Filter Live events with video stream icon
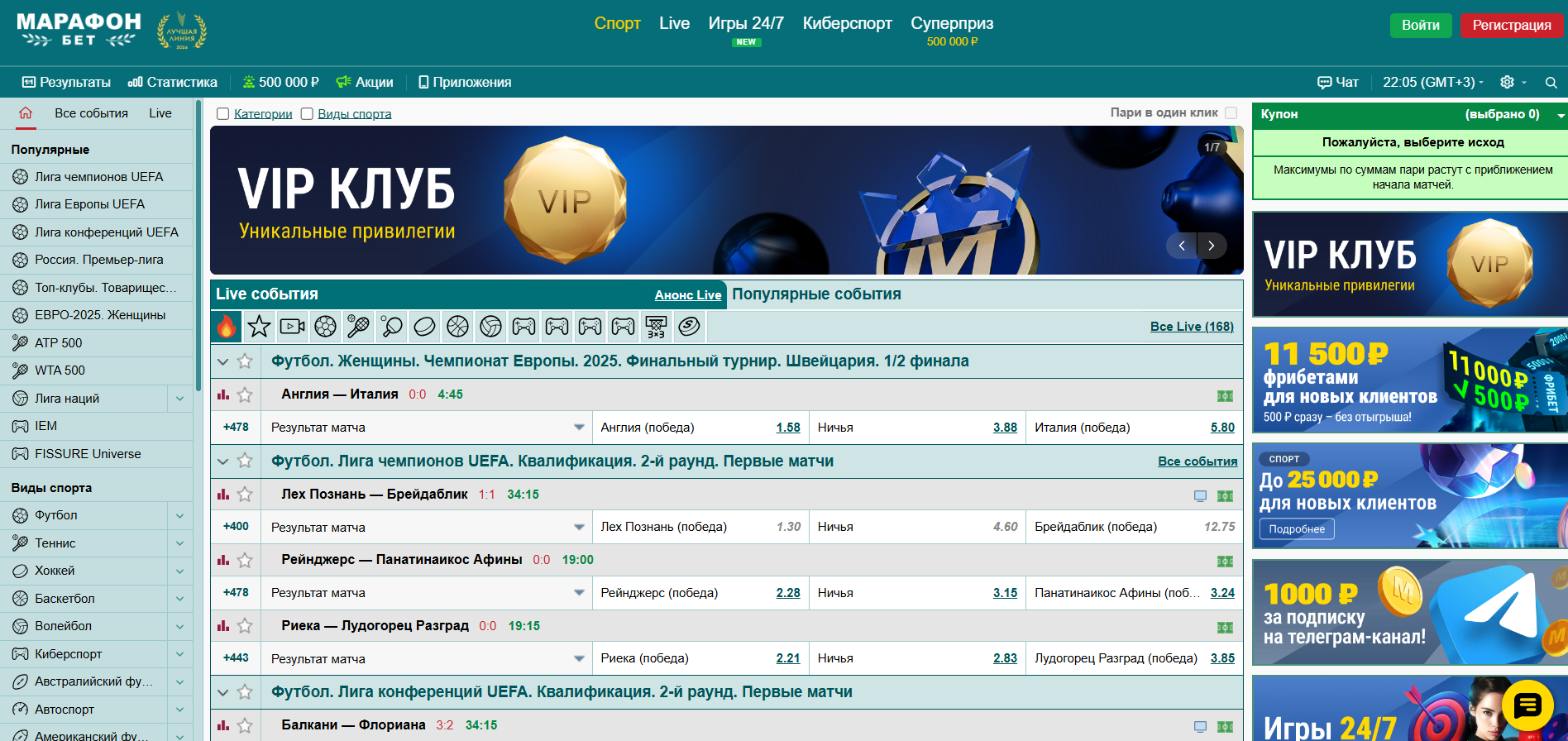This screenshot has height=741, width=1568. 293,327
